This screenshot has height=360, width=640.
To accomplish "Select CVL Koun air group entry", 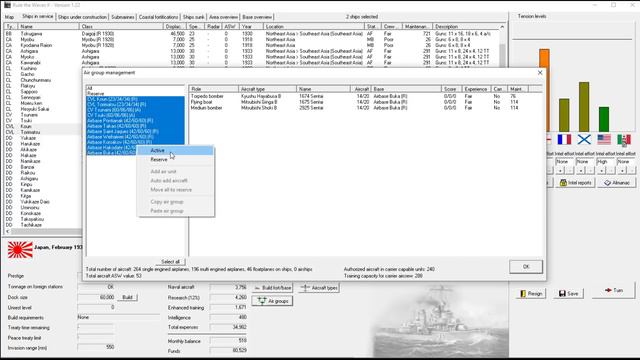I will [x=136, y=99].
